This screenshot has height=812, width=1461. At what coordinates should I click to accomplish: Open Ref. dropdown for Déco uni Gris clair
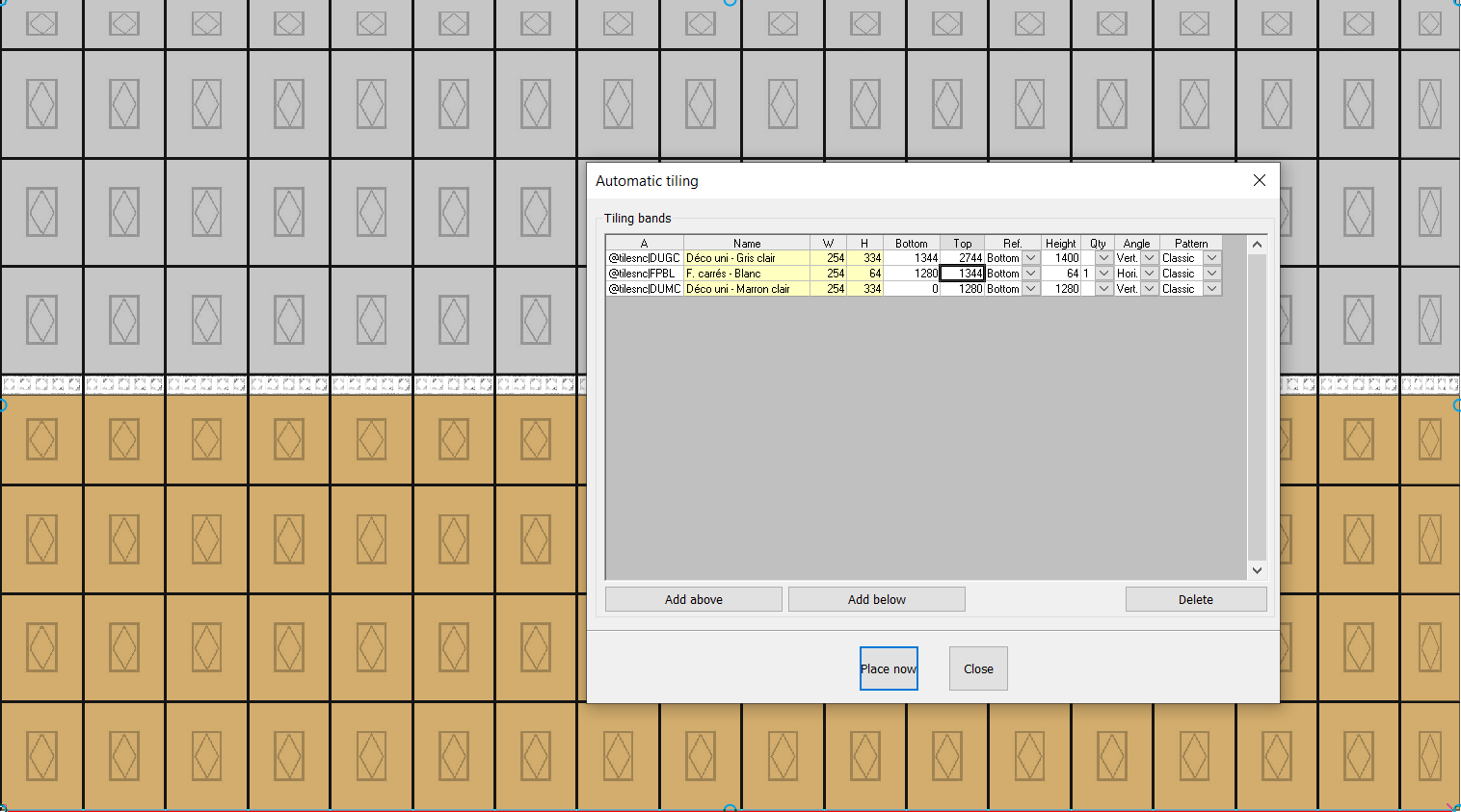pos(1031,258)
